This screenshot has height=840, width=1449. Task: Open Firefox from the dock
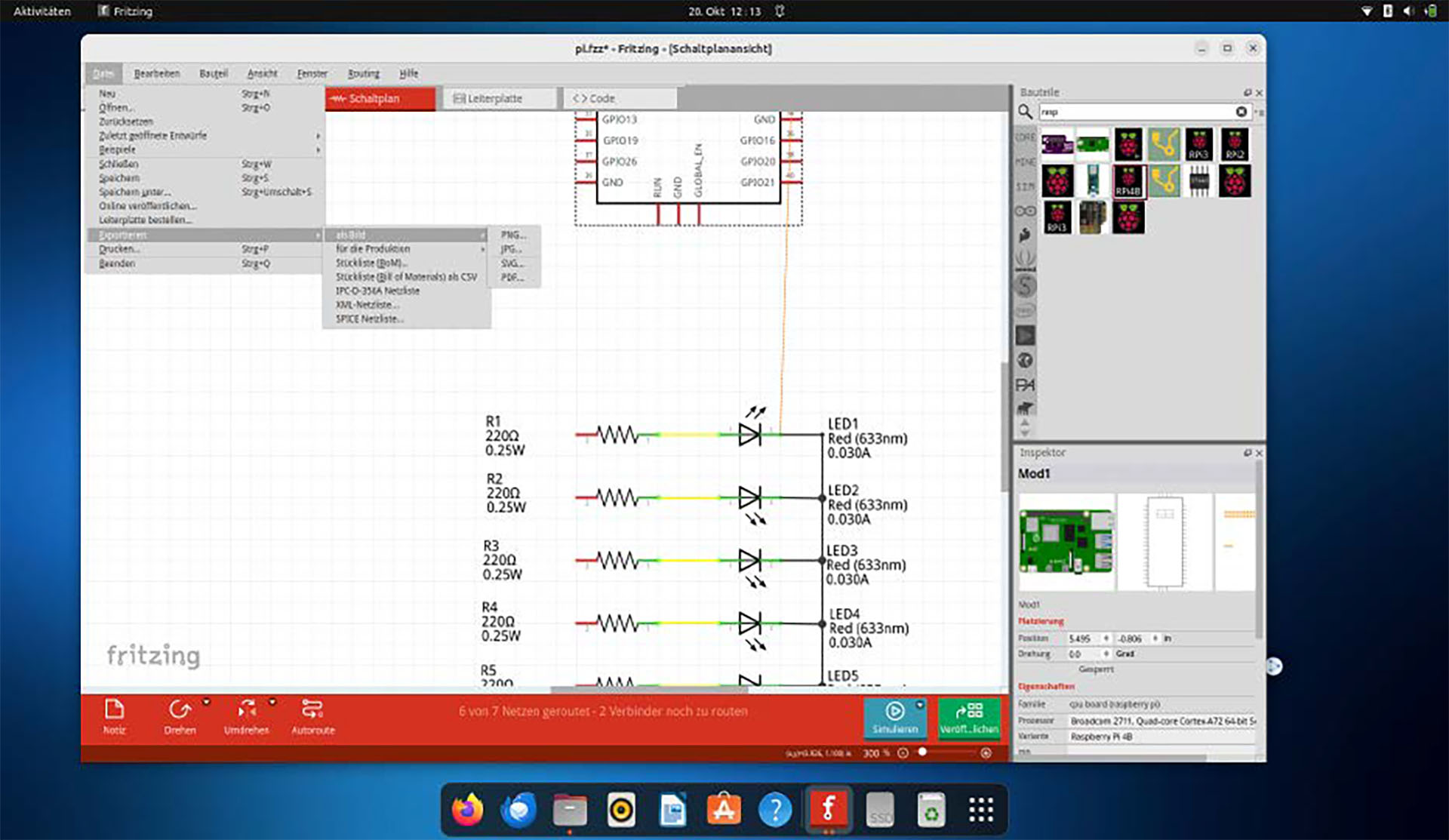(x=466, y=809)
